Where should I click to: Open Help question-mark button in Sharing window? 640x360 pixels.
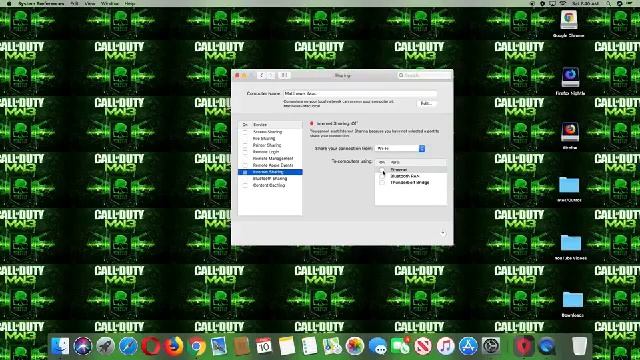[x=443, y=233]
